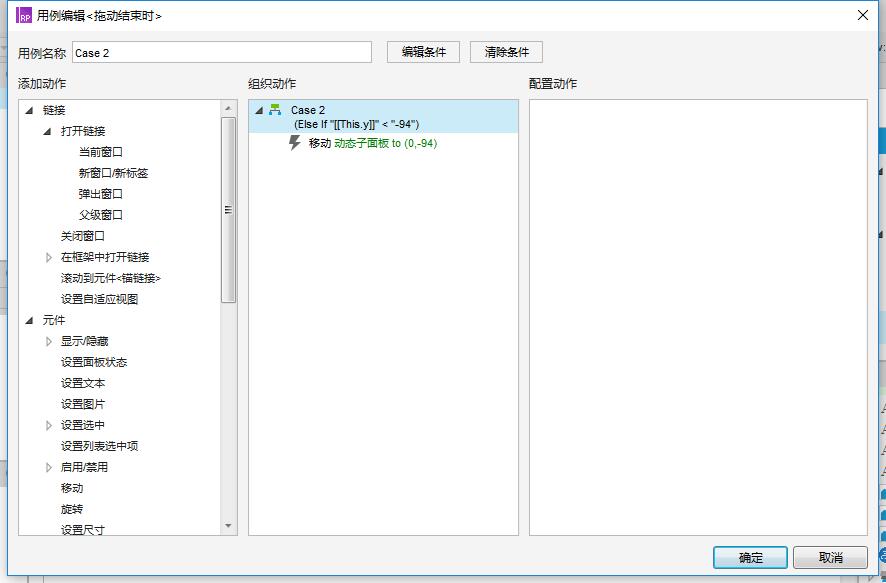Click the 打开链接 group label
886x583 pixels.
click(x=83, y=131)
